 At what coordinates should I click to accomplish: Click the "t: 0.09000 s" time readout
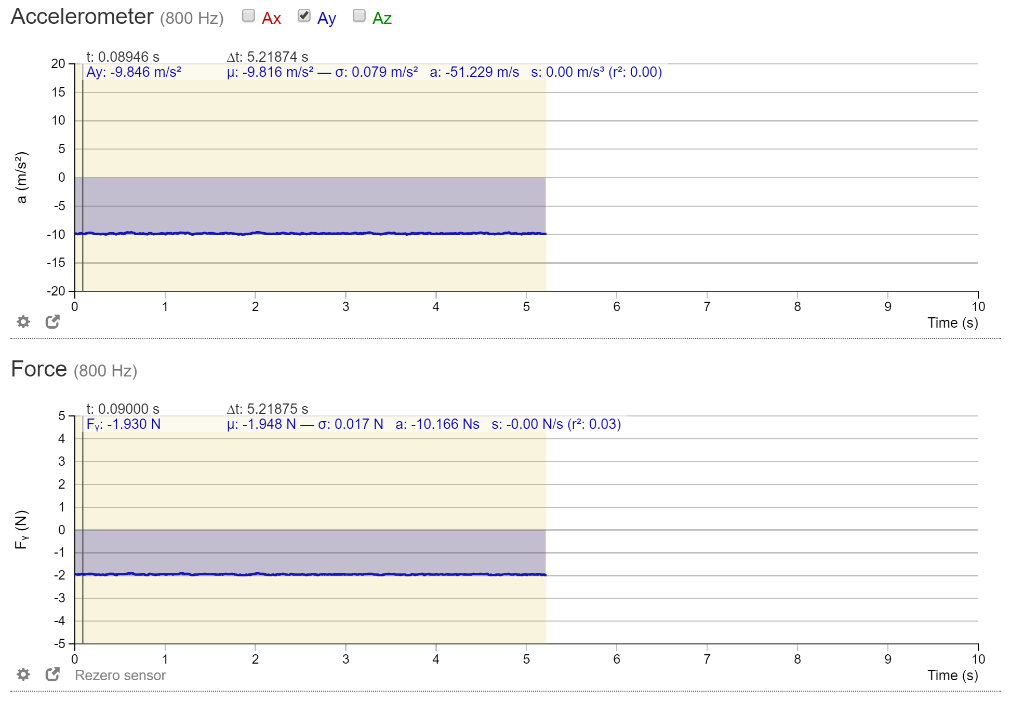pos(123,410)
